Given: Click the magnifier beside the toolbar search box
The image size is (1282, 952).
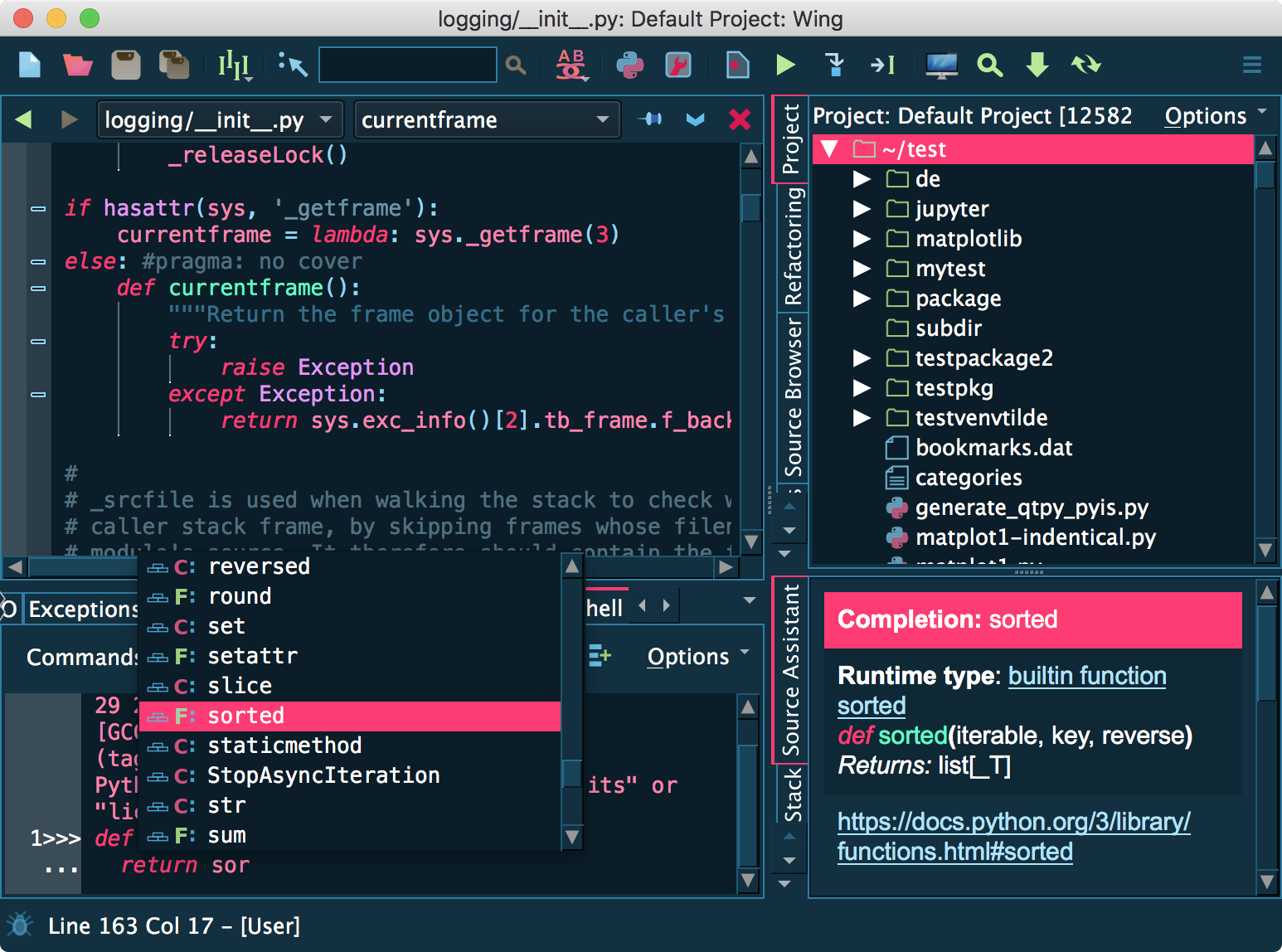Looking at the screenshot, I should [x=516, y=65].
